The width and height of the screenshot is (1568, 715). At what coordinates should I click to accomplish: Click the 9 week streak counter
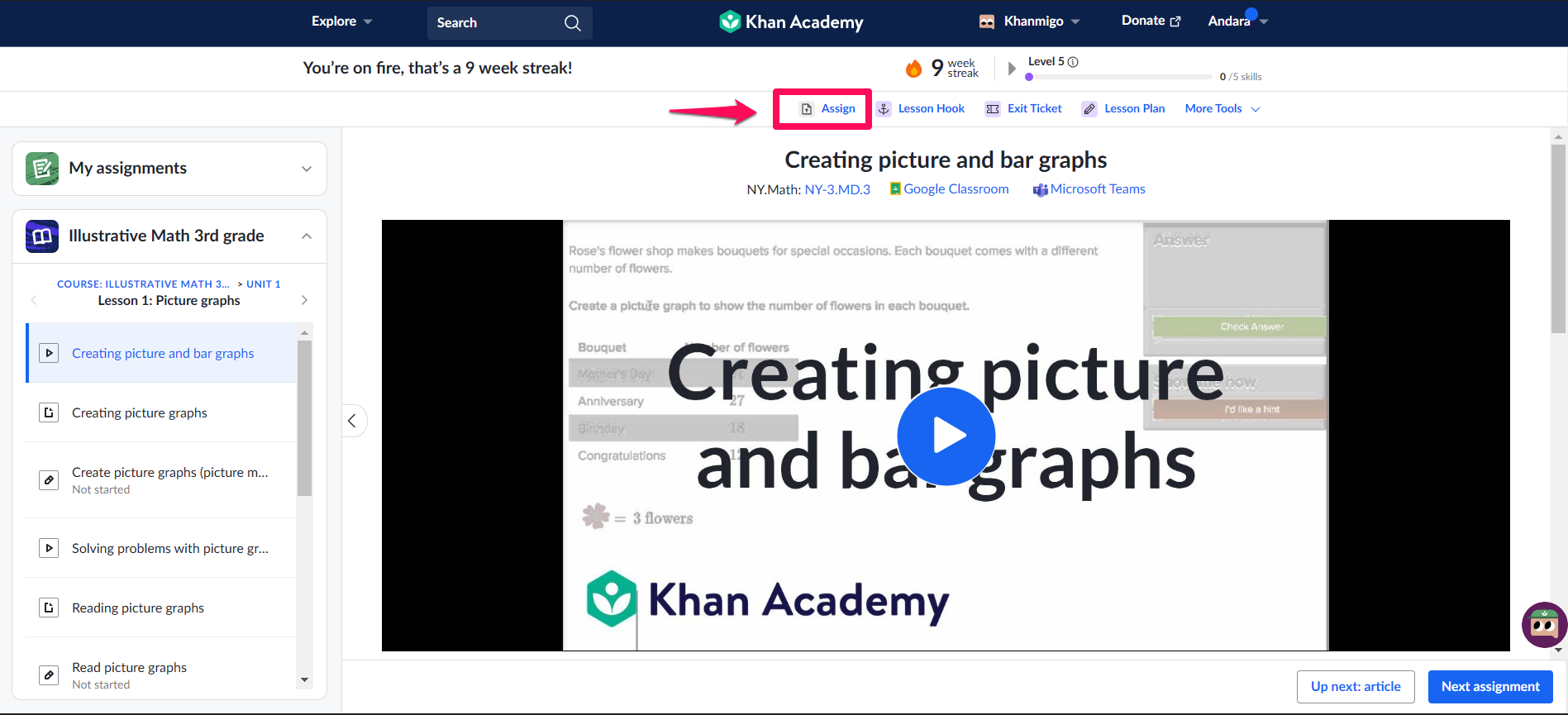click(x=942, y=68)
